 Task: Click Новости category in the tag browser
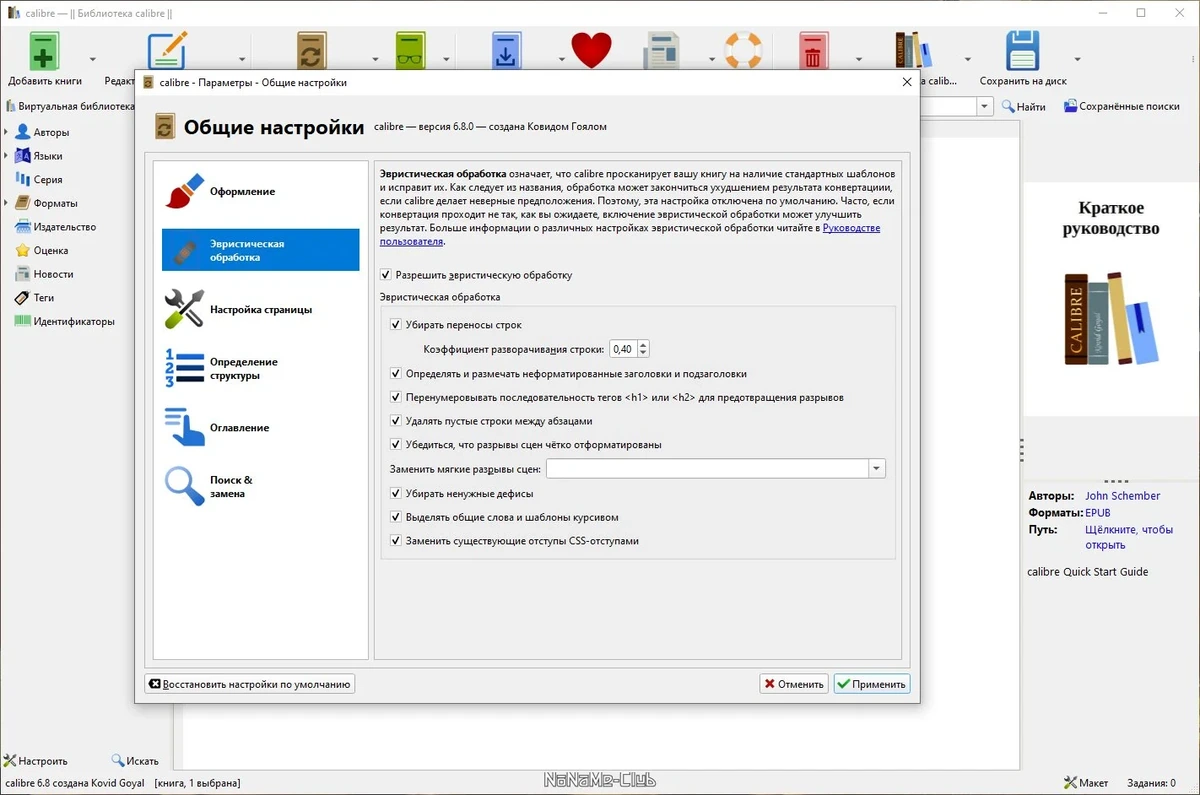click(53, 274)
